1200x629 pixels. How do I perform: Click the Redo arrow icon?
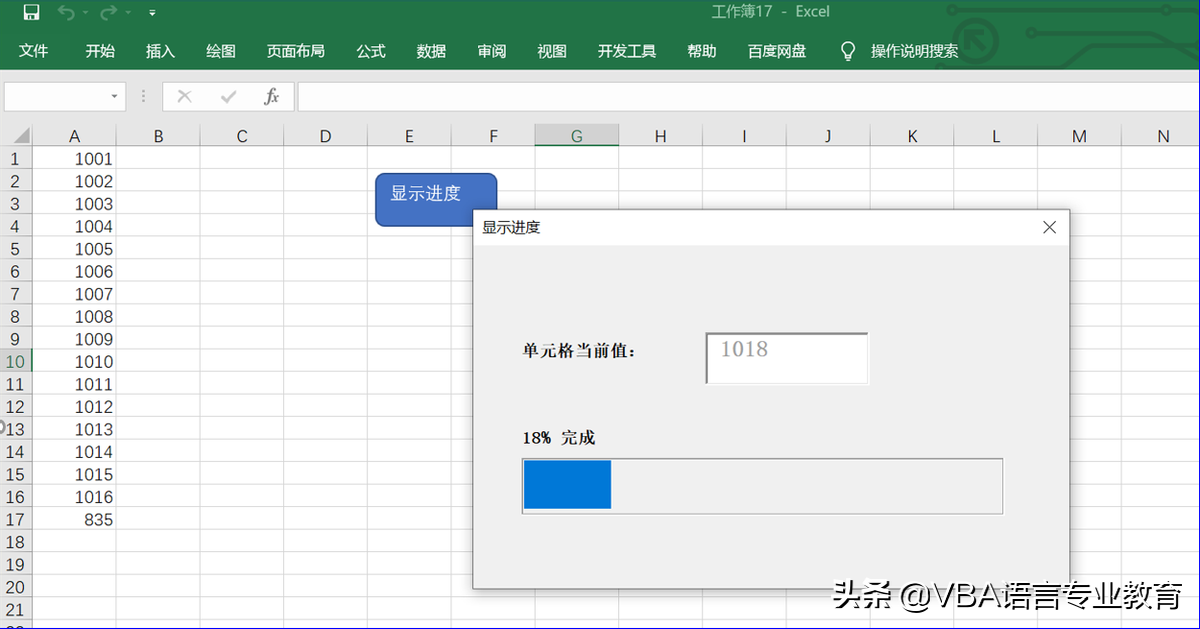[x=110, y=13]
